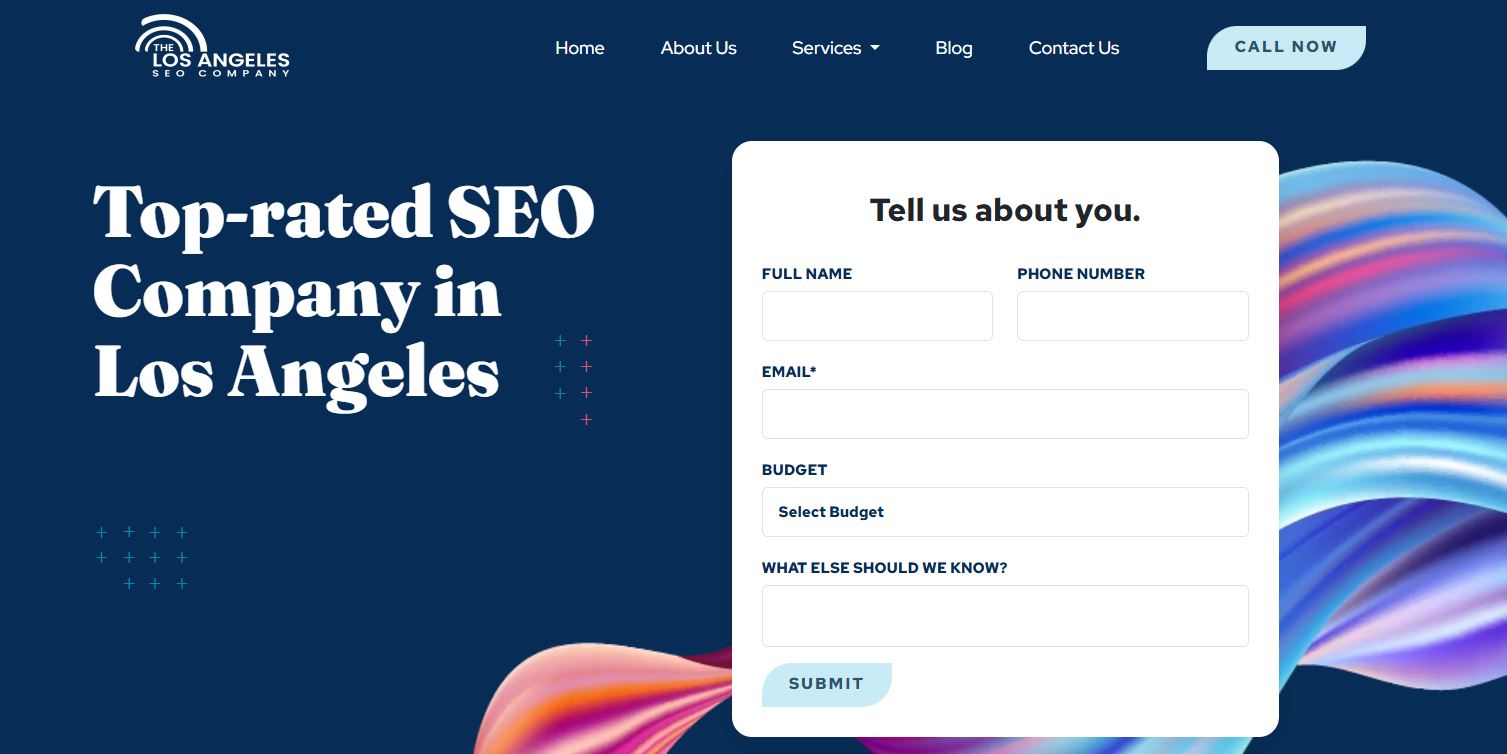This screenshot has height=754, width=1507.
Task: Focus the Full Name input field
Action: pyautogui.click(x=877, y=316)
